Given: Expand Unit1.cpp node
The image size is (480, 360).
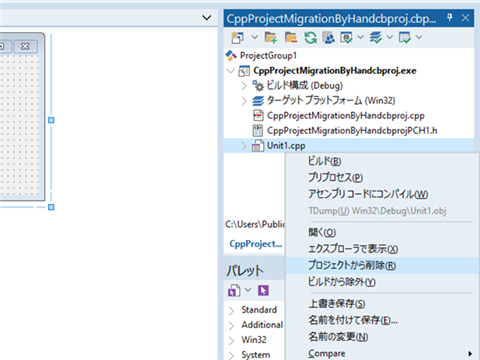Looking at the screenshot, I should click(244, 146).
